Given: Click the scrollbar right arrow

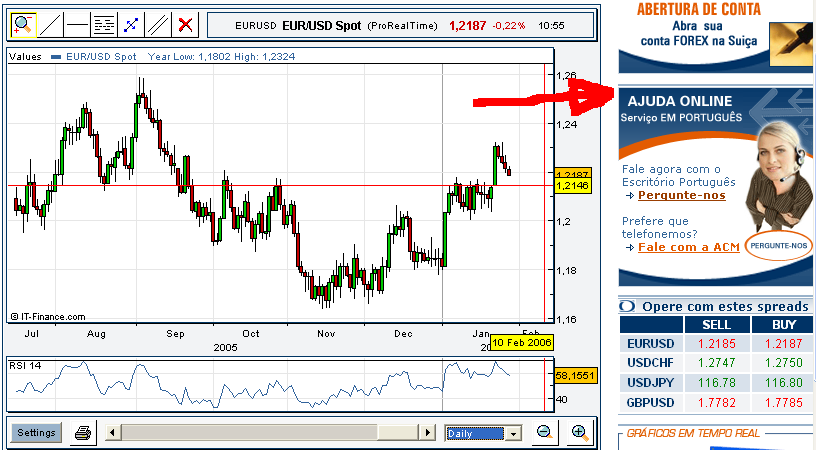Looking at the screenshot, I should [x=427, y=432].
